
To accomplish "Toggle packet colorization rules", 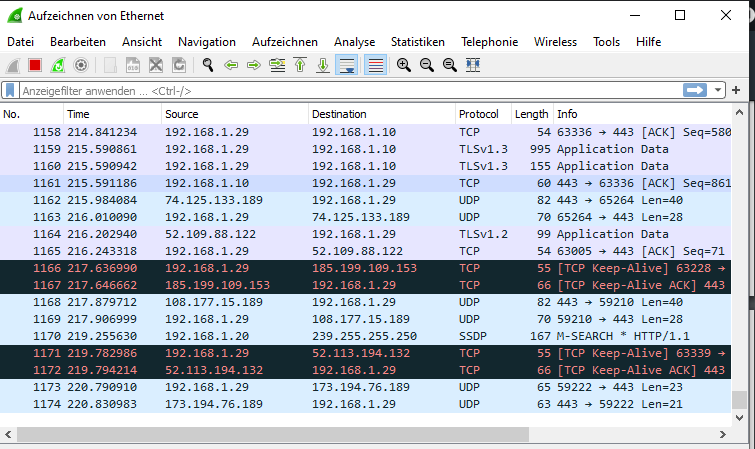I will tap(376, 65).
